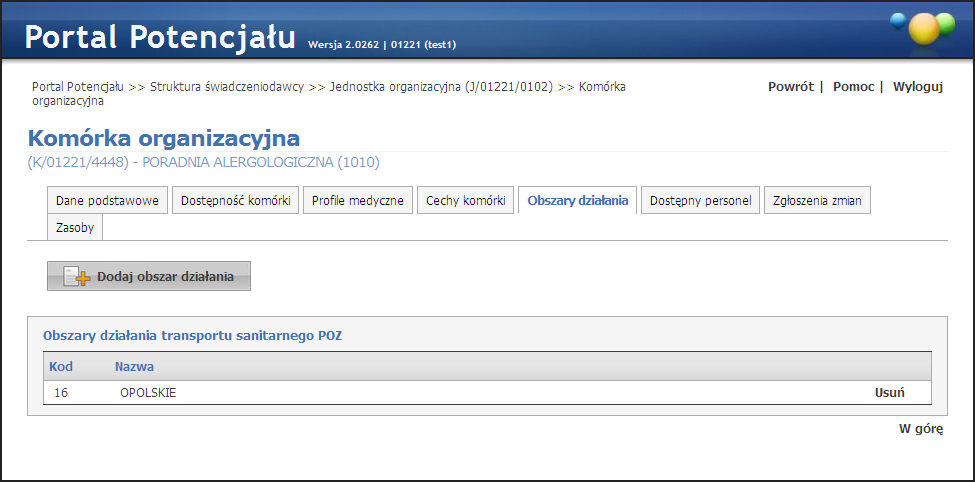Select the Profile medyczne tab
Screen dimensions: 975x482
point(357,201)
